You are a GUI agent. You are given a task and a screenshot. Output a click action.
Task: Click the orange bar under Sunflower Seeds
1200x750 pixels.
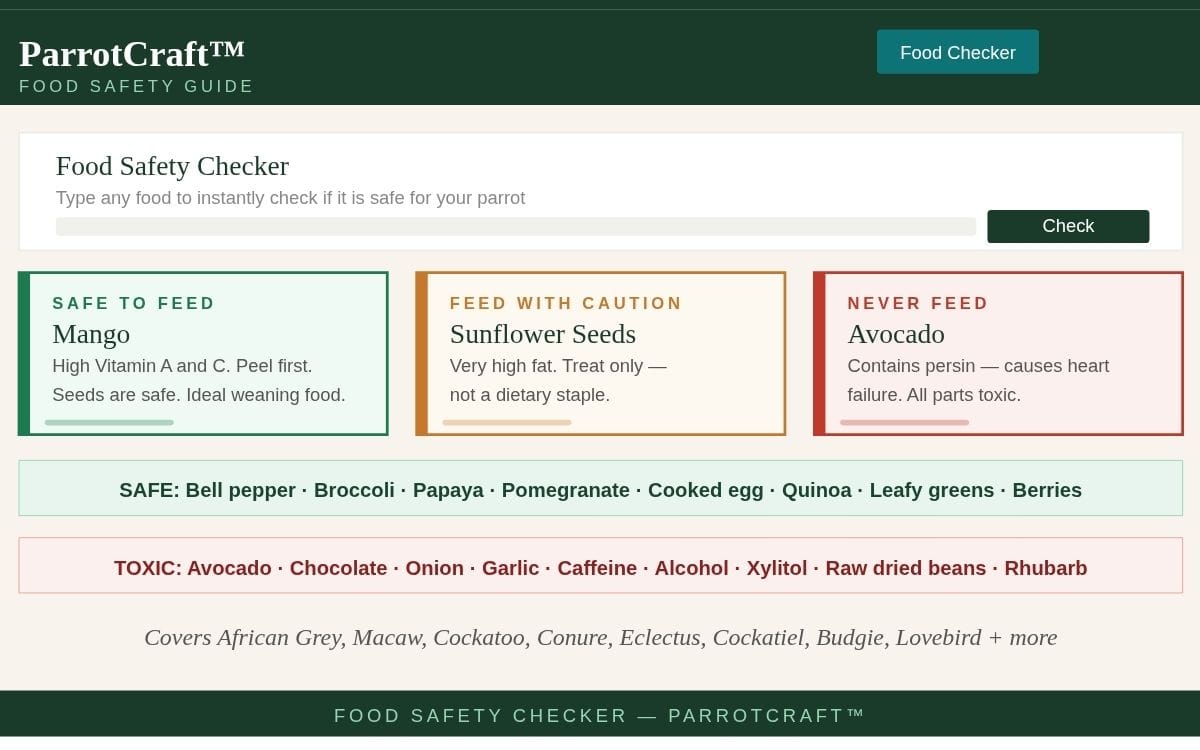coord(506,423)
